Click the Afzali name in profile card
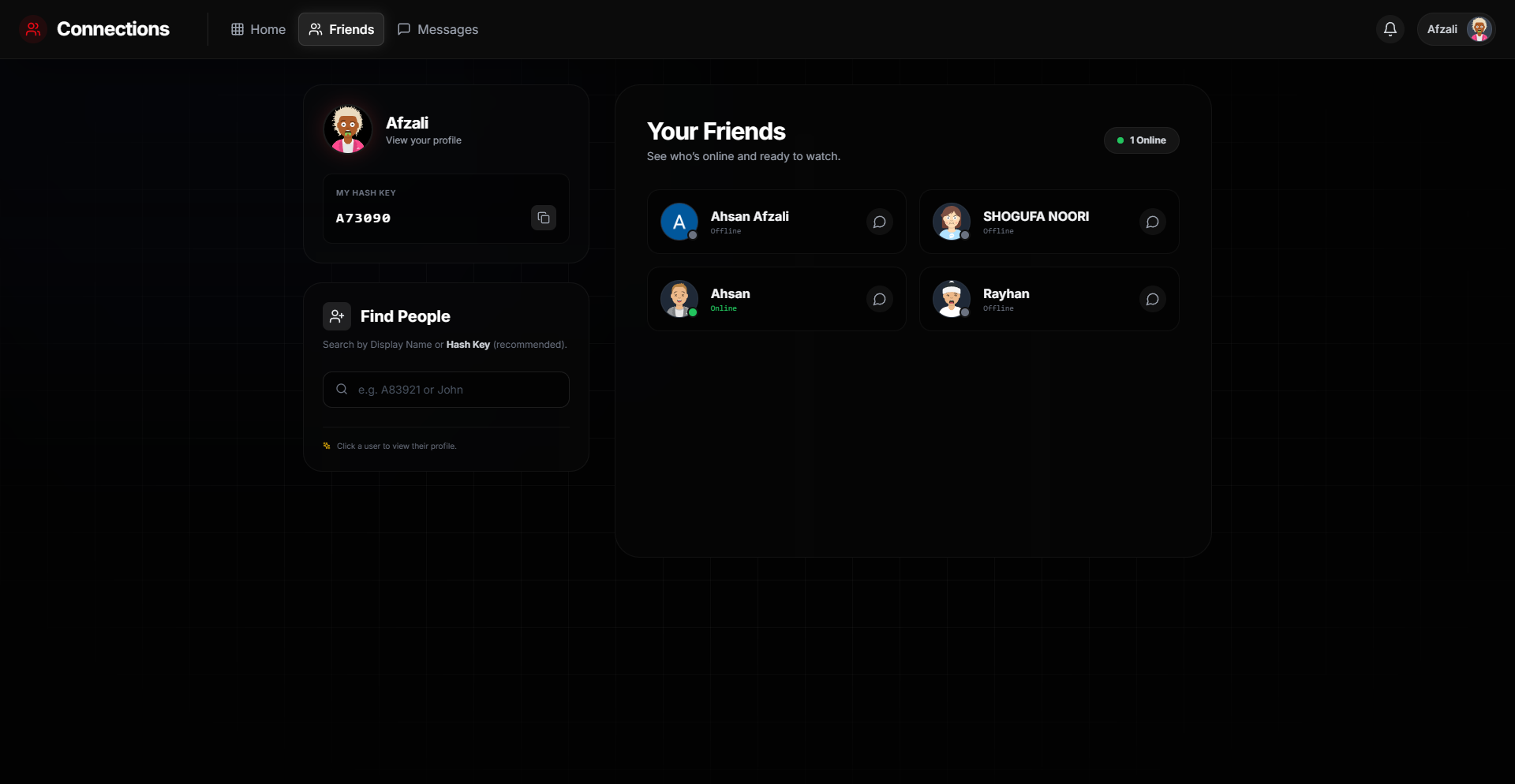The height and width of the screenshot is (784, 1515). coord(407,123)
